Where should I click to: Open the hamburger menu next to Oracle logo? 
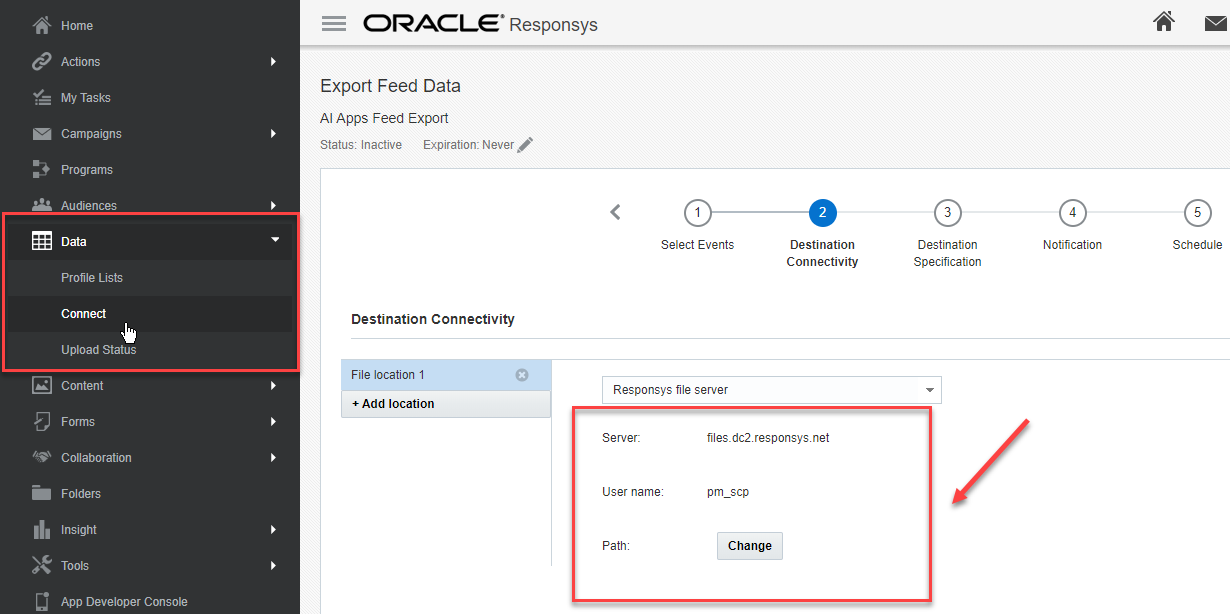coord(334,22)
